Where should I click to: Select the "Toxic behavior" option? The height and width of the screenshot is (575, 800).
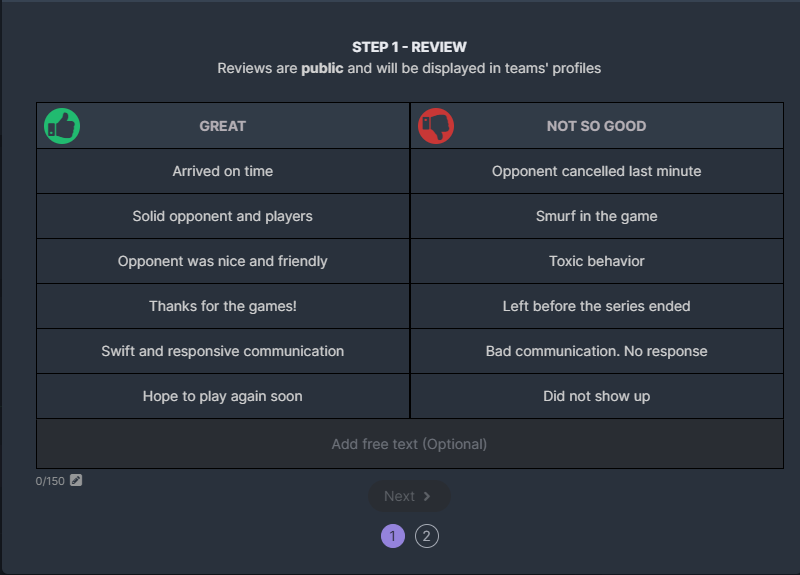(596, 261)
